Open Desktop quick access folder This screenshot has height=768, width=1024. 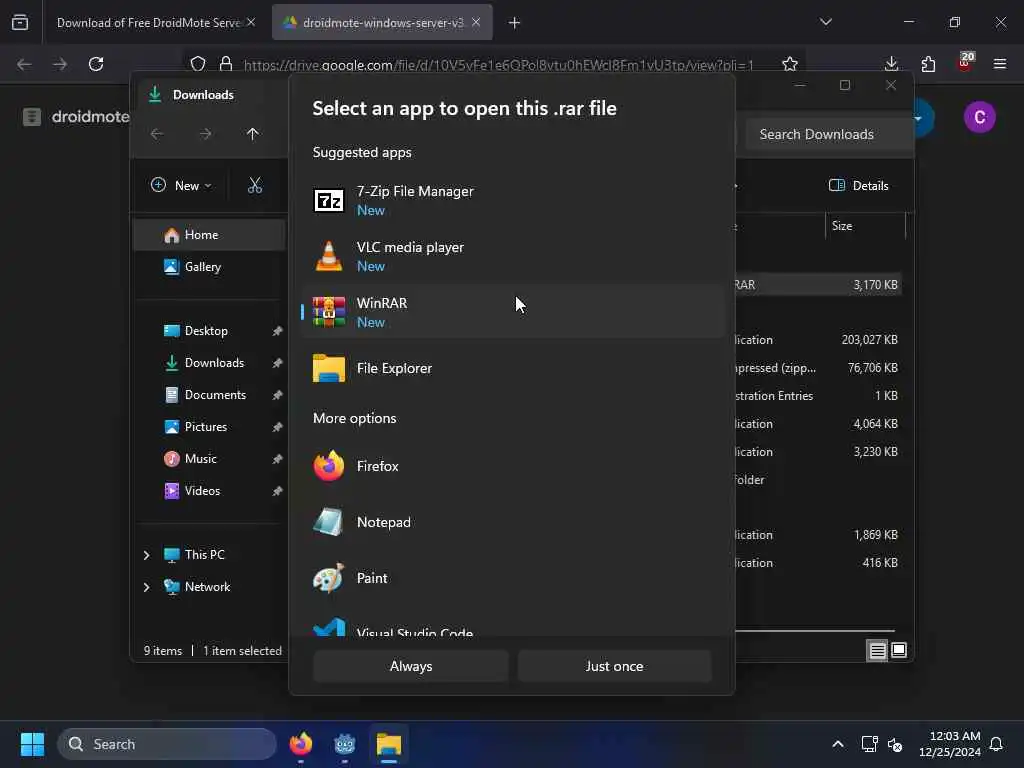click(x=209, y=330)
